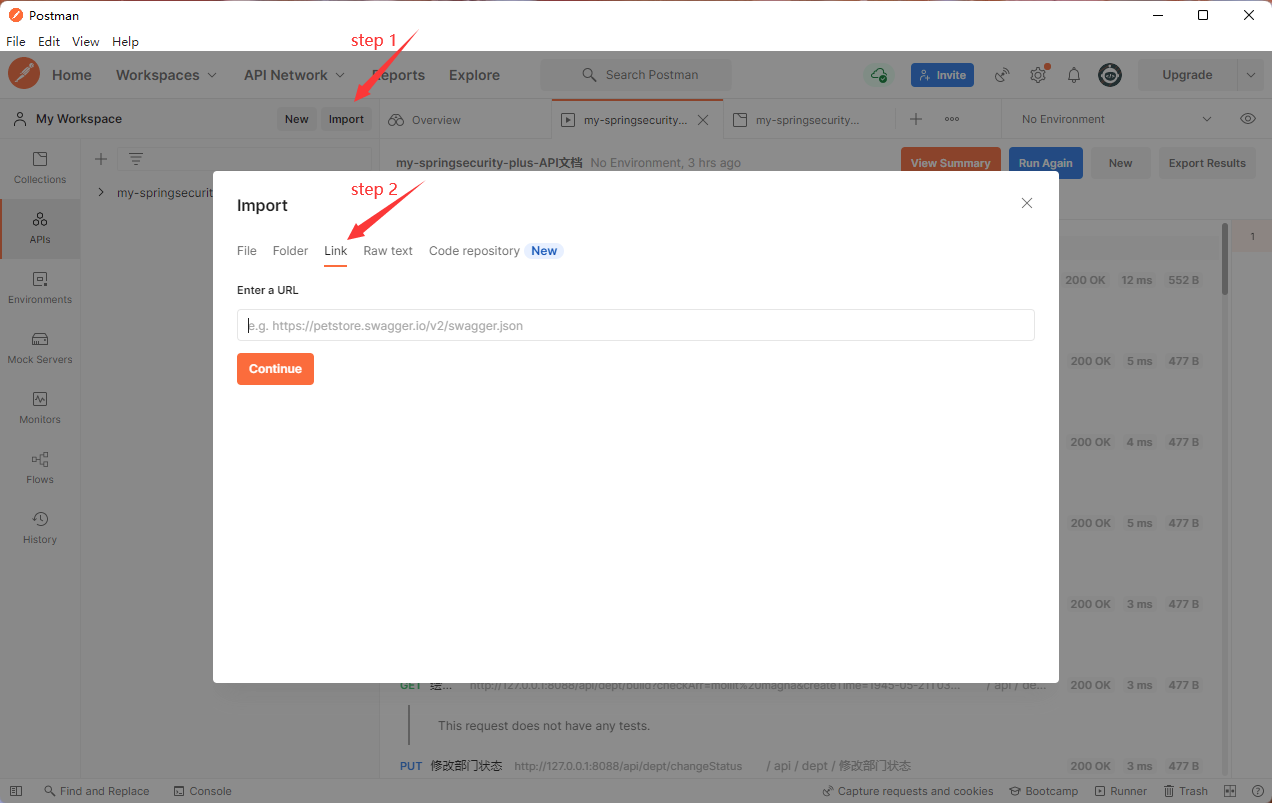
Task: Click View Summary button
Action: coord(950,163)
